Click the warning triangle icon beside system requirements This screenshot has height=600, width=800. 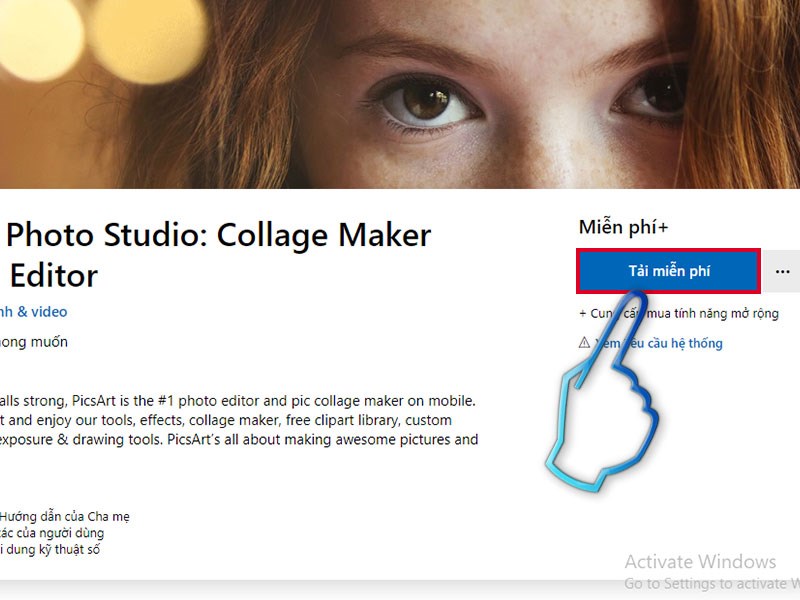pyautogui.click(x=585, y=343)
